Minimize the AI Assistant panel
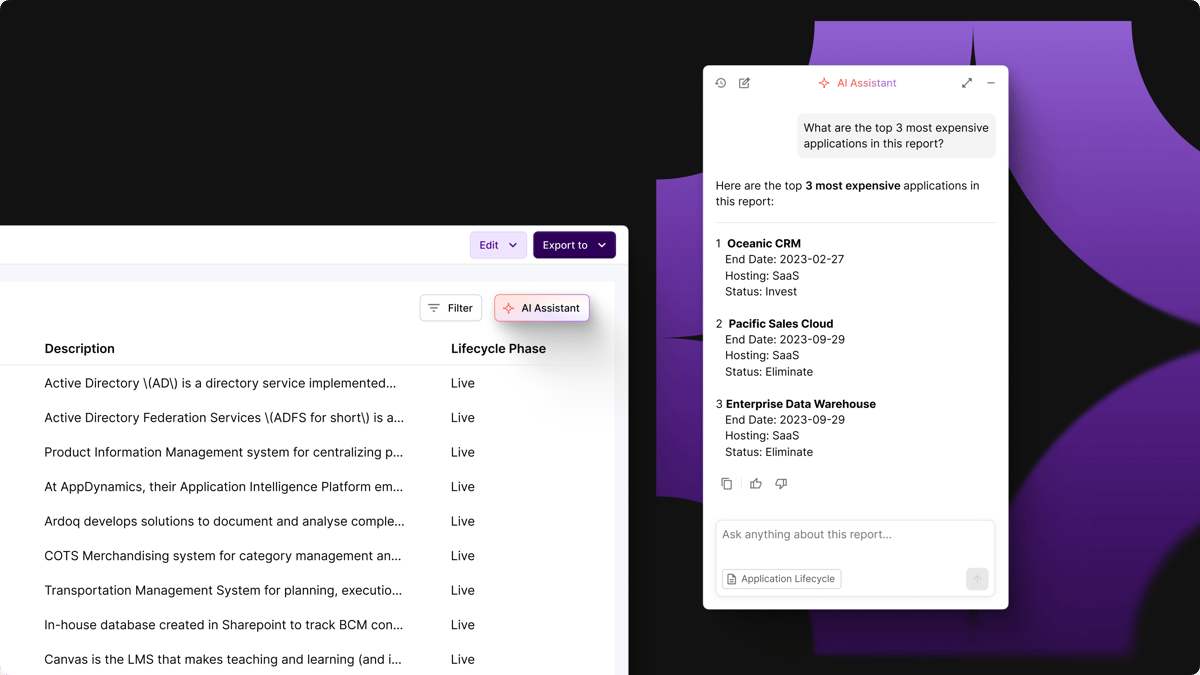This screenshot has width=1200, height=675. pyautogui.click(x=991, y=83)
